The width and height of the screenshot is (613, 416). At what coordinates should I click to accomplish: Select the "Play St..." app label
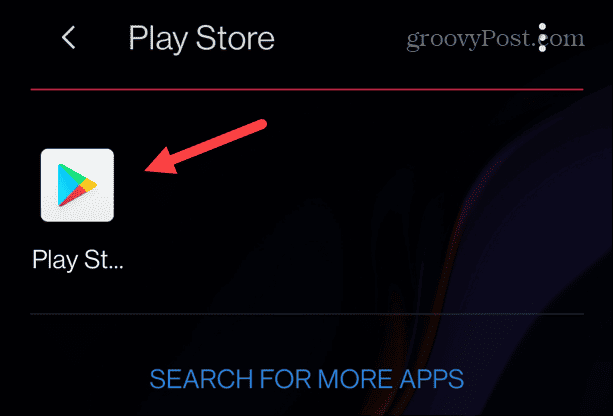[x=78, y=260]
